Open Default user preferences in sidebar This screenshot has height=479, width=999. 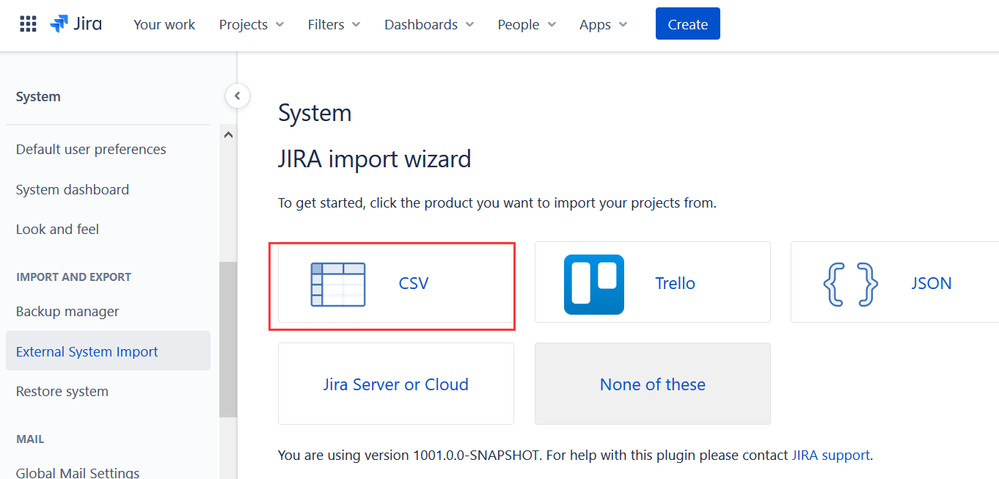(91, 149)
